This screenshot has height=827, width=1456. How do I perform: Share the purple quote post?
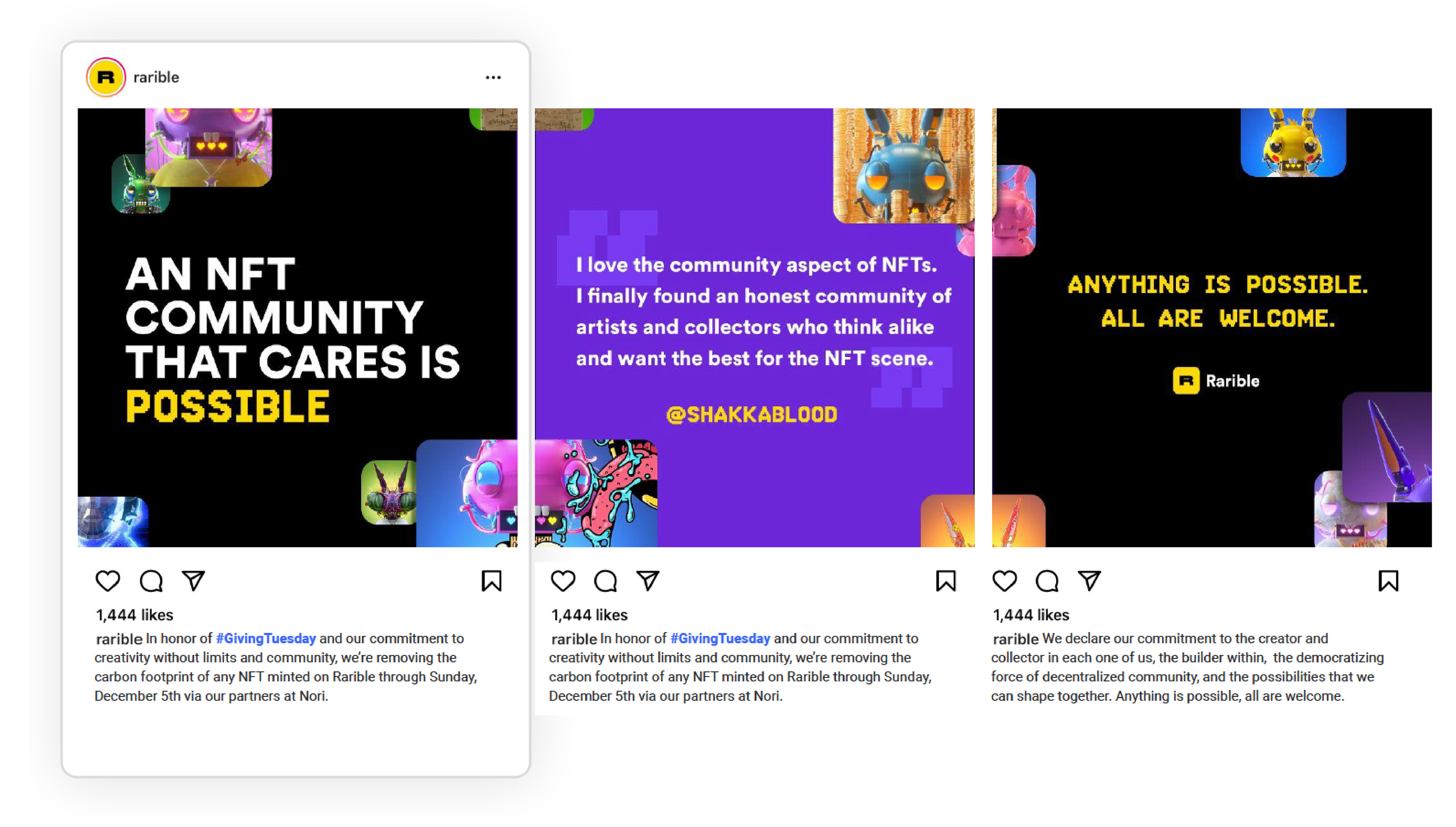(x=648, y=581)
